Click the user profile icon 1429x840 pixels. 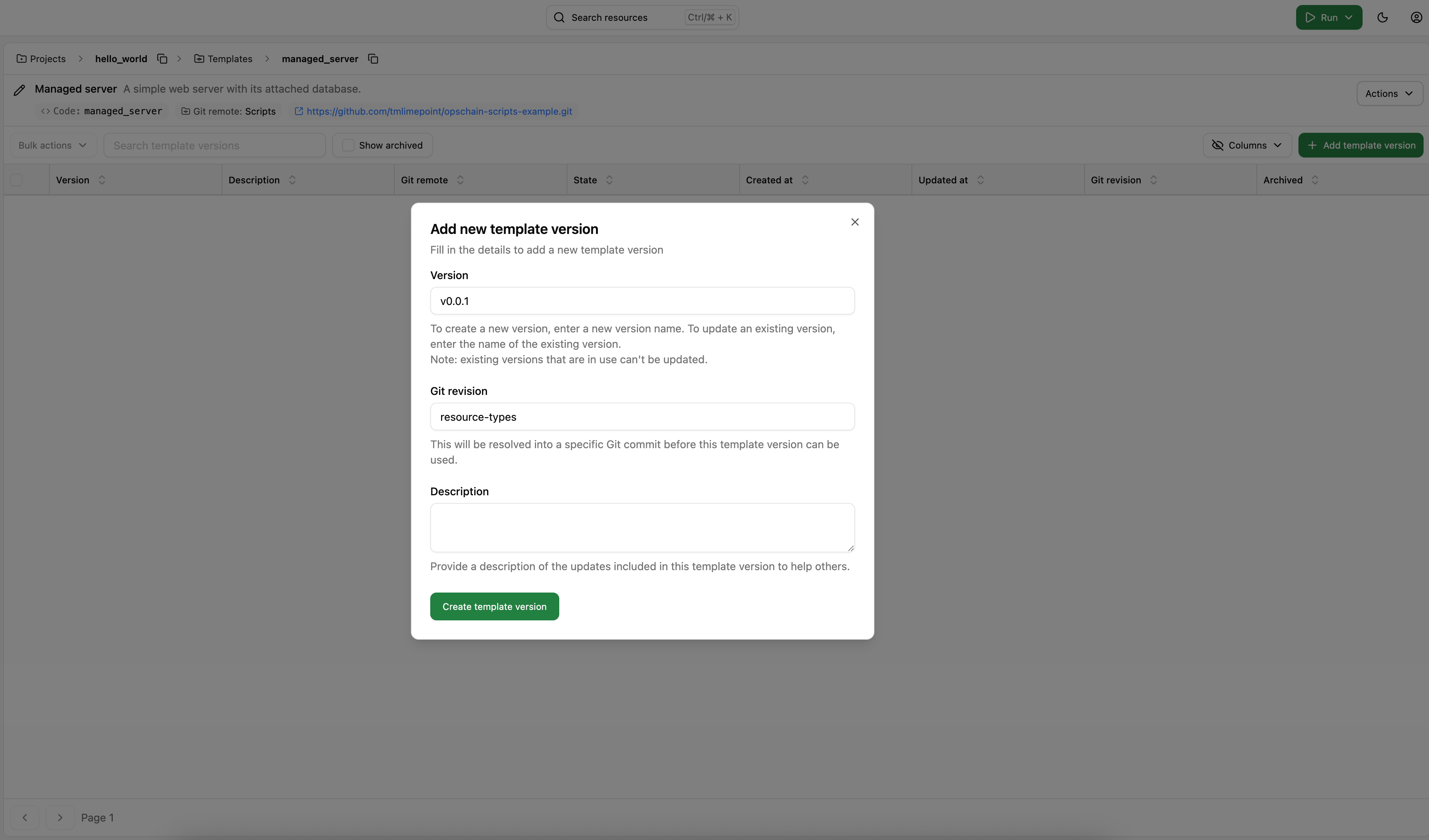click(x=1416, y=17)
